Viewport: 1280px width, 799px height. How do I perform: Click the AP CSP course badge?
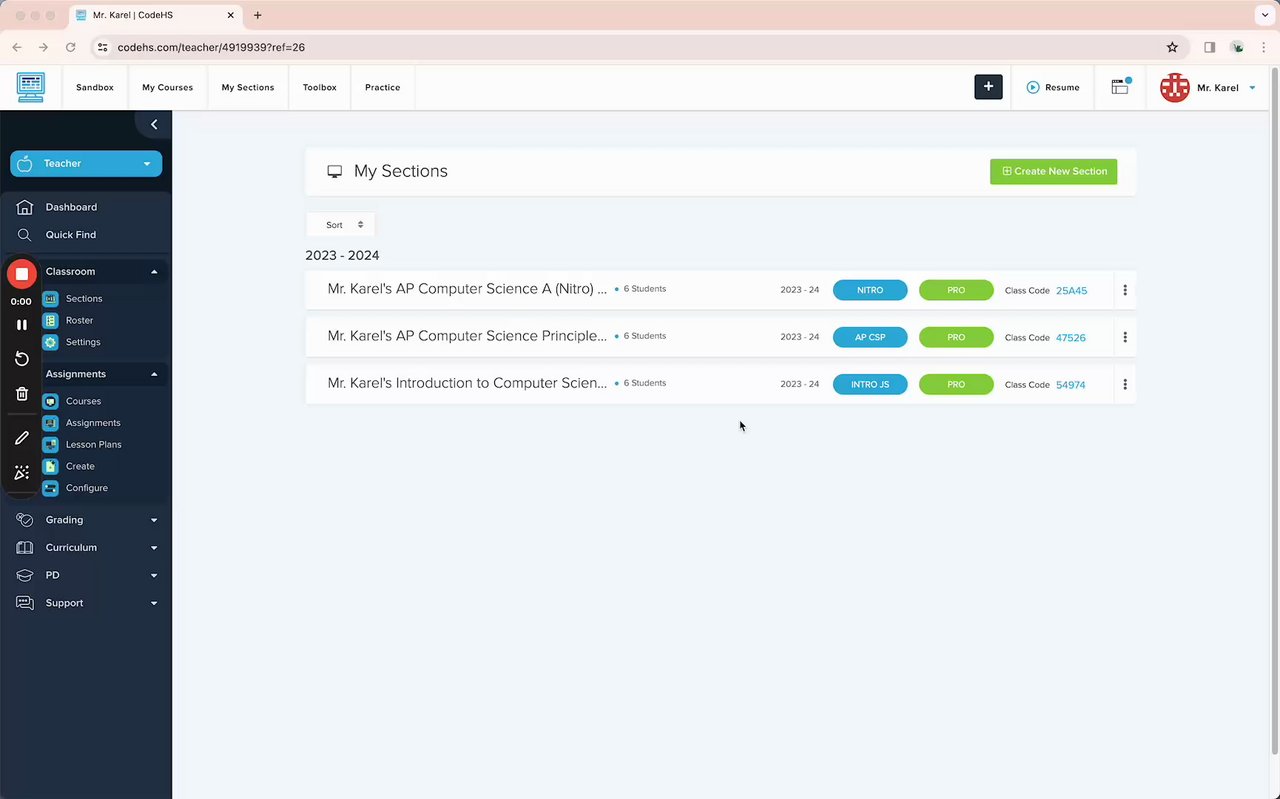point(870,337)
